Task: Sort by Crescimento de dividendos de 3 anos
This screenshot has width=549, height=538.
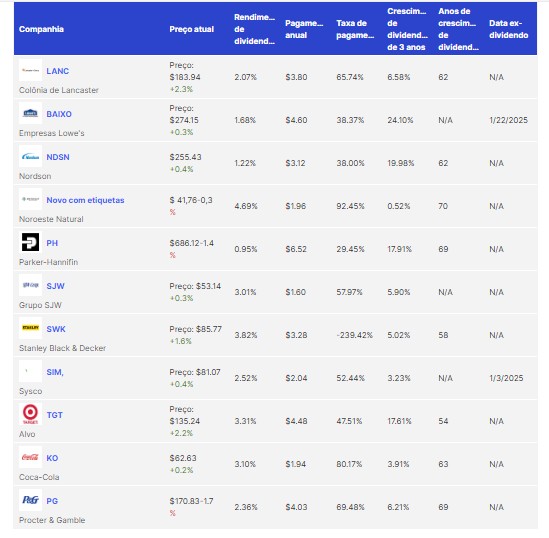Action: (x=407, y=29)
